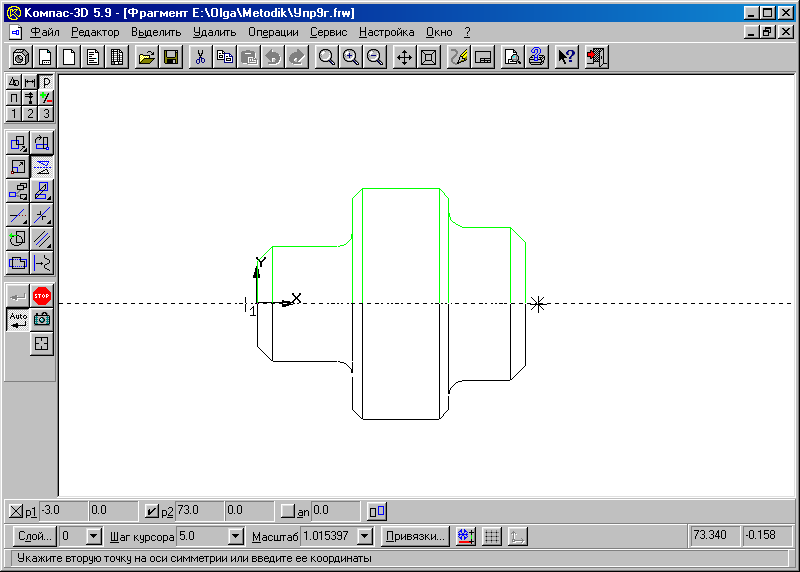
Task: Toggle global snaps blue star button
Action: coord(466,536)
